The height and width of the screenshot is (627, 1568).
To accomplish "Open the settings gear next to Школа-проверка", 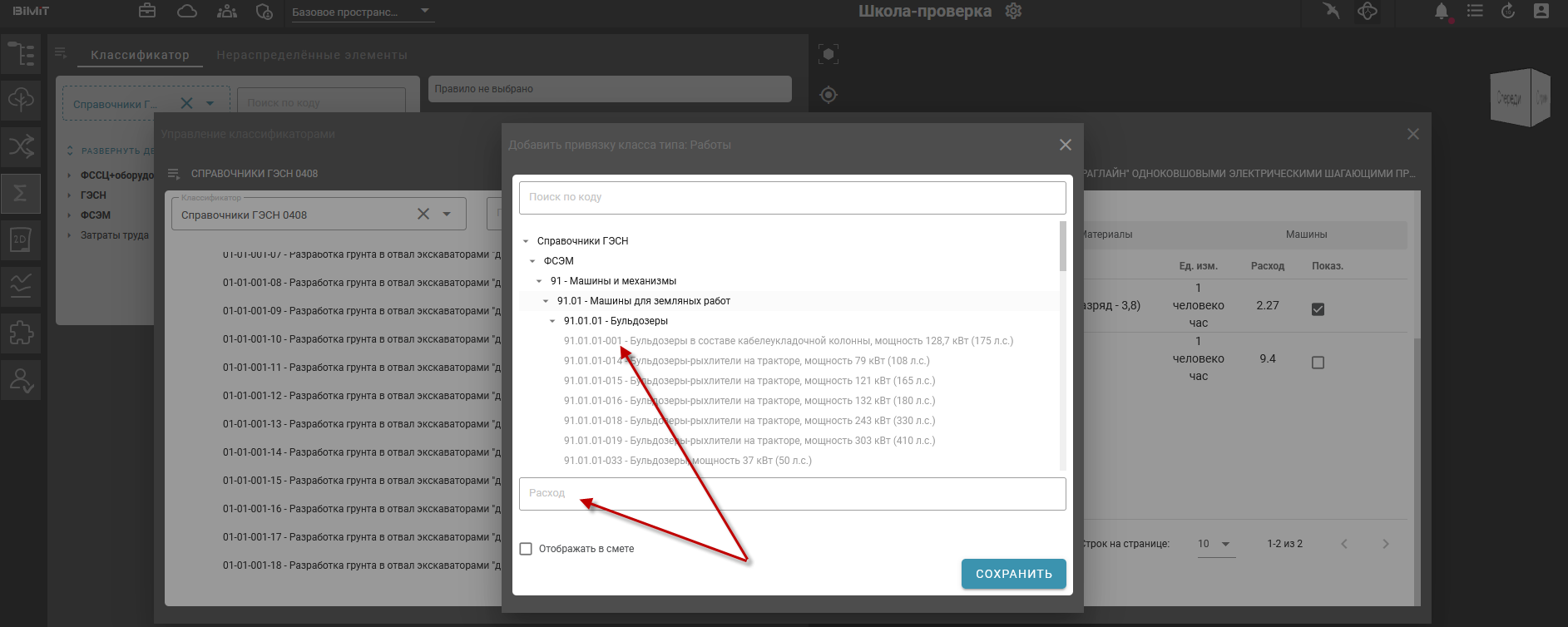I will (x=1013, y=12).
